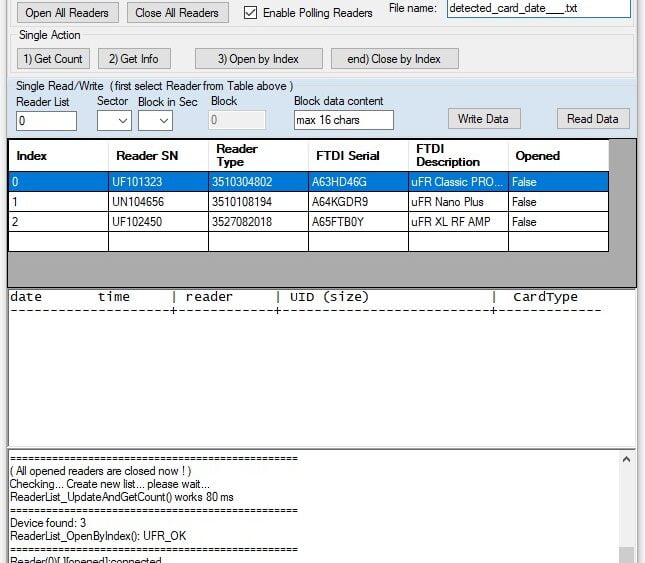Click the Open All Readers button

tap(67, 13)
